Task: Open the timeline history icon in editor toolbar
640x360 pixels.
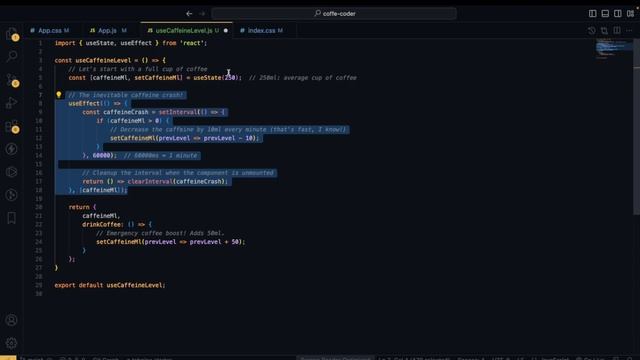Action: 591,31
